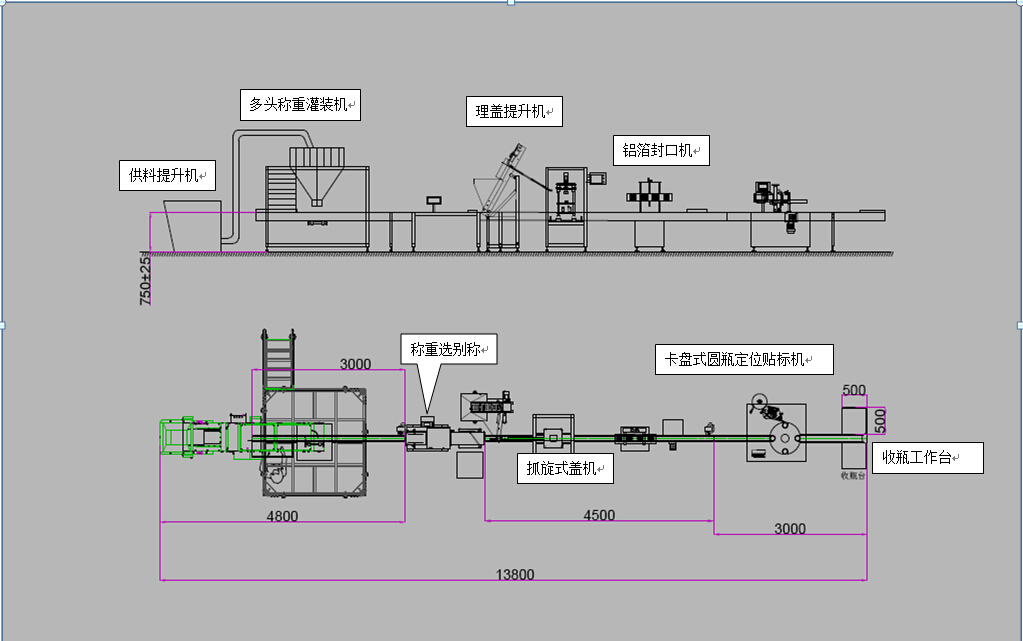Click the 13800 overall length dimension
The height and width of the screenshot is (641, 1023).
tap(515, 573)
